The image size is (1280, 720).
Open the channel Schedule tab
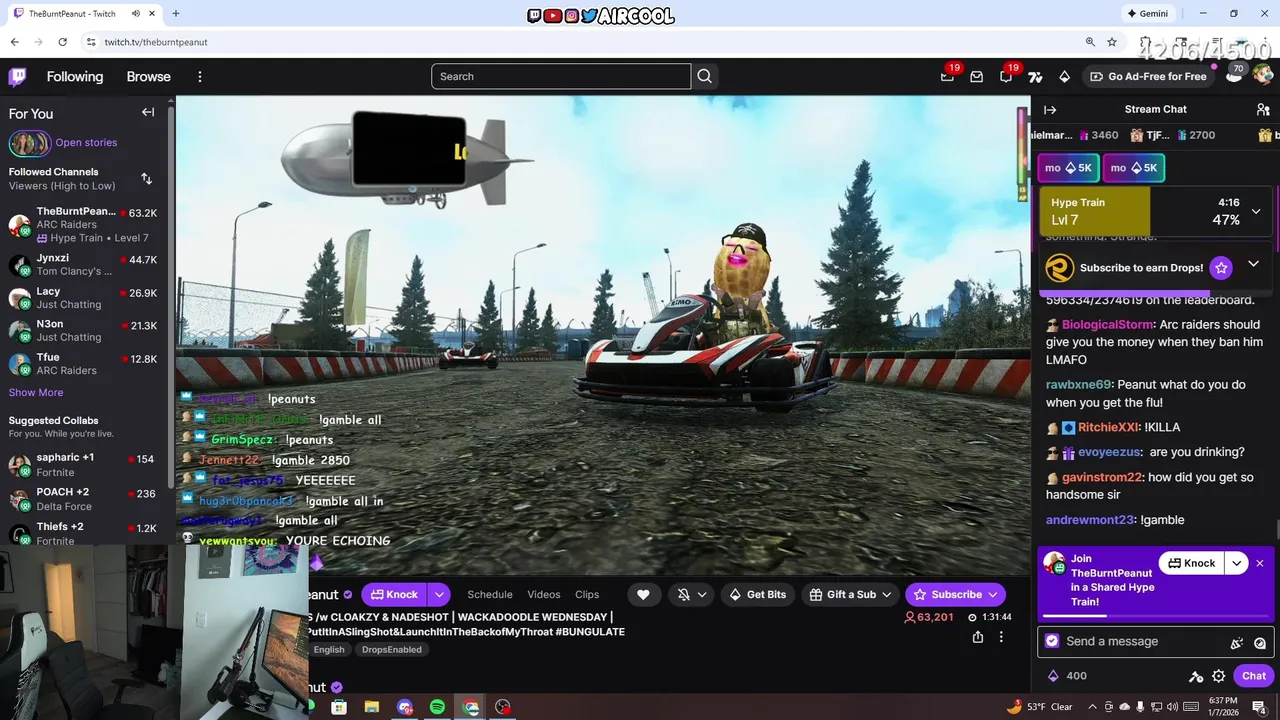tap(490, 594)
